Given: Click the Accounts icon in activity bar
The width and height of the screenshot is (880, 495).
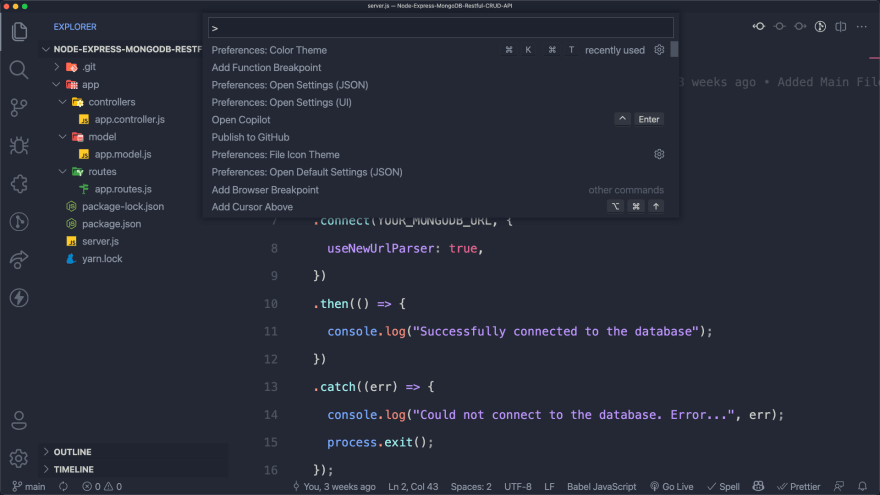Looking at the screenshot, I should point(19,420).
